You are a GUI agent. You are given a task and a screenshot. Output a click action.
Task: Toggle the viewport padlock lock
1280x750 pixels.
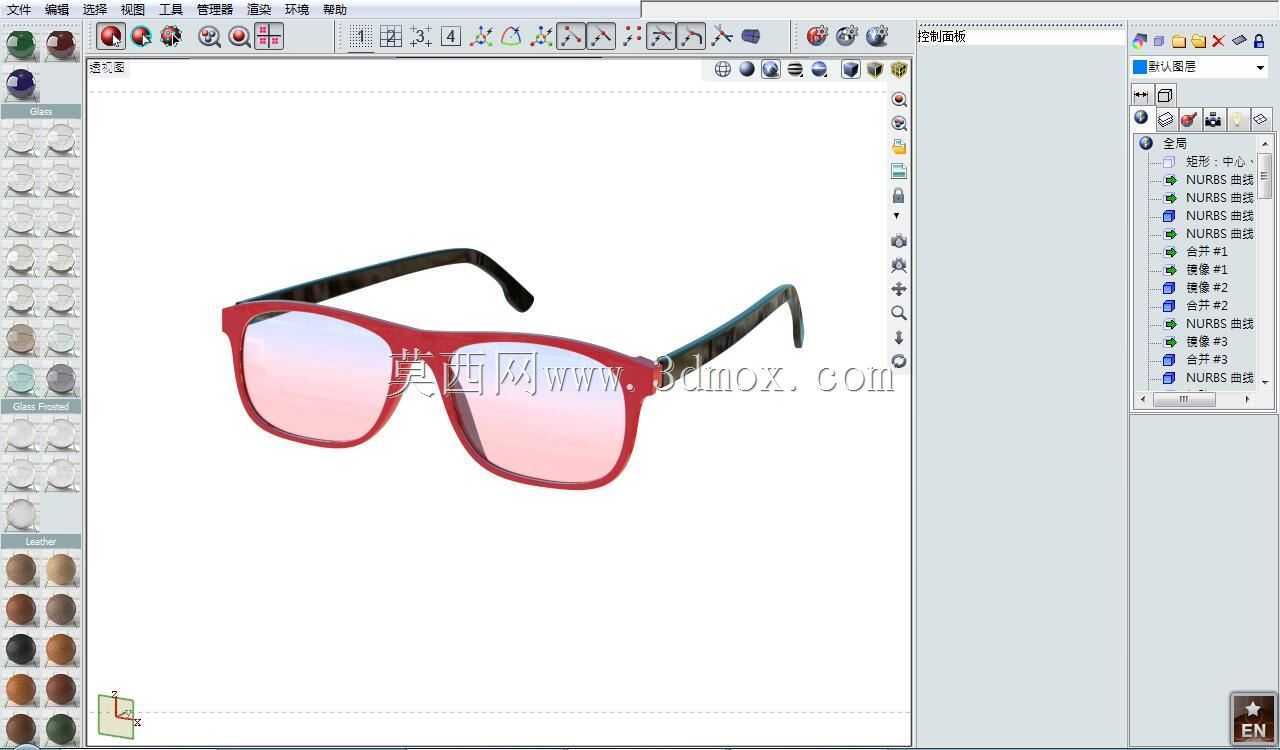coord(899,195)
